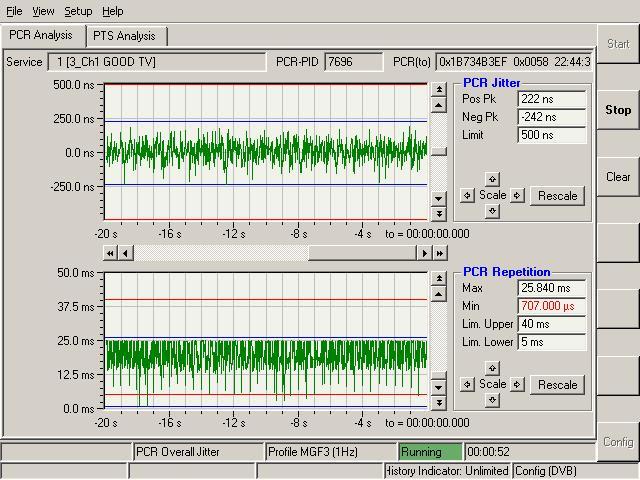The height and width of the screenshot is (480, 640).
Task: Jump to end of time axis scrollbar
Action: click(439, 254)
